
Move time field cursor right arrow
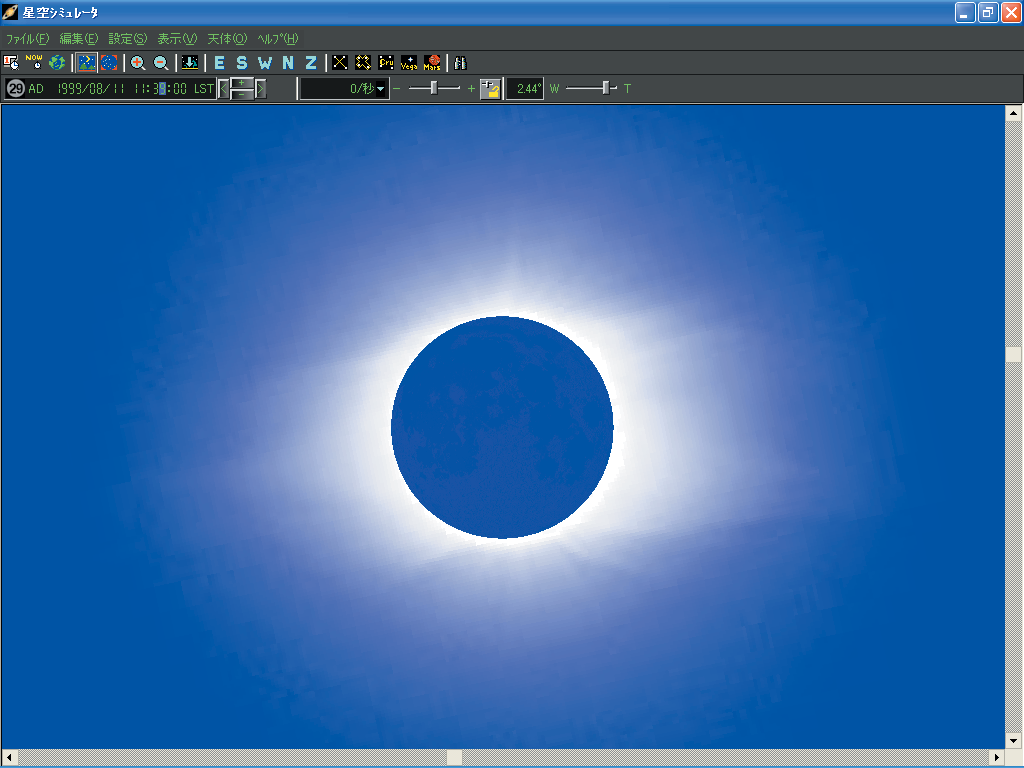[x=261, y=88]
